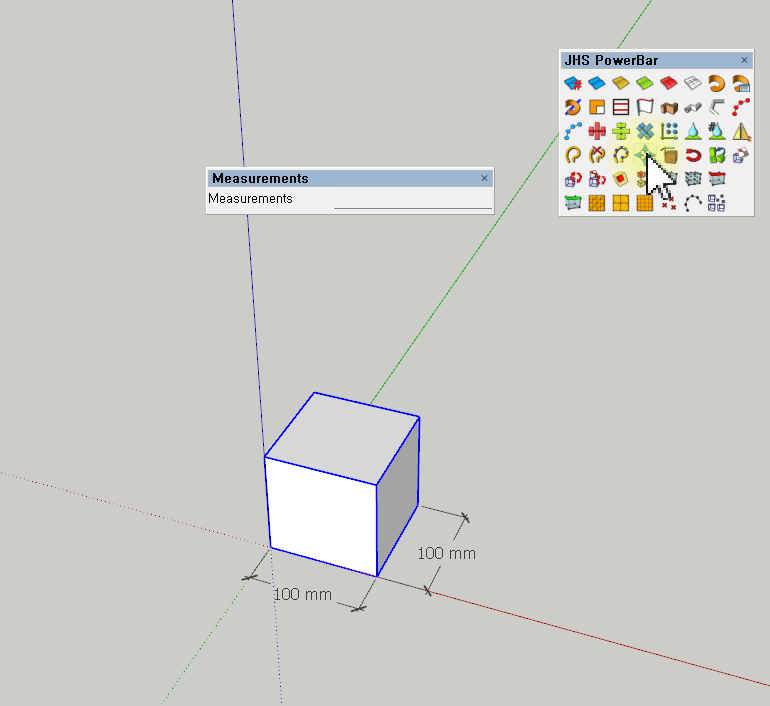
Task: Click the red curved arrow icon
Action: (x=693, y=155)
